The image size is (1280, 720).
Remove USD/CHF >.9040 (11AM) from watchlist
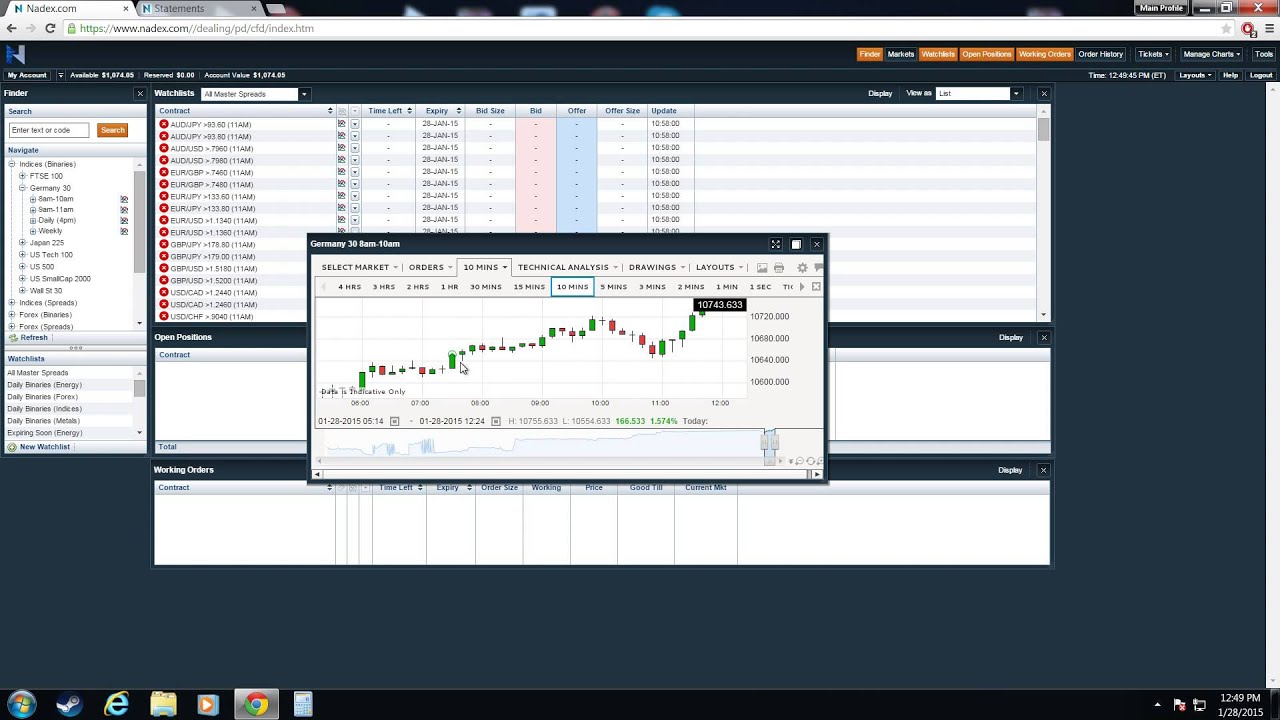pyautogui.click(x=164, y=316)
